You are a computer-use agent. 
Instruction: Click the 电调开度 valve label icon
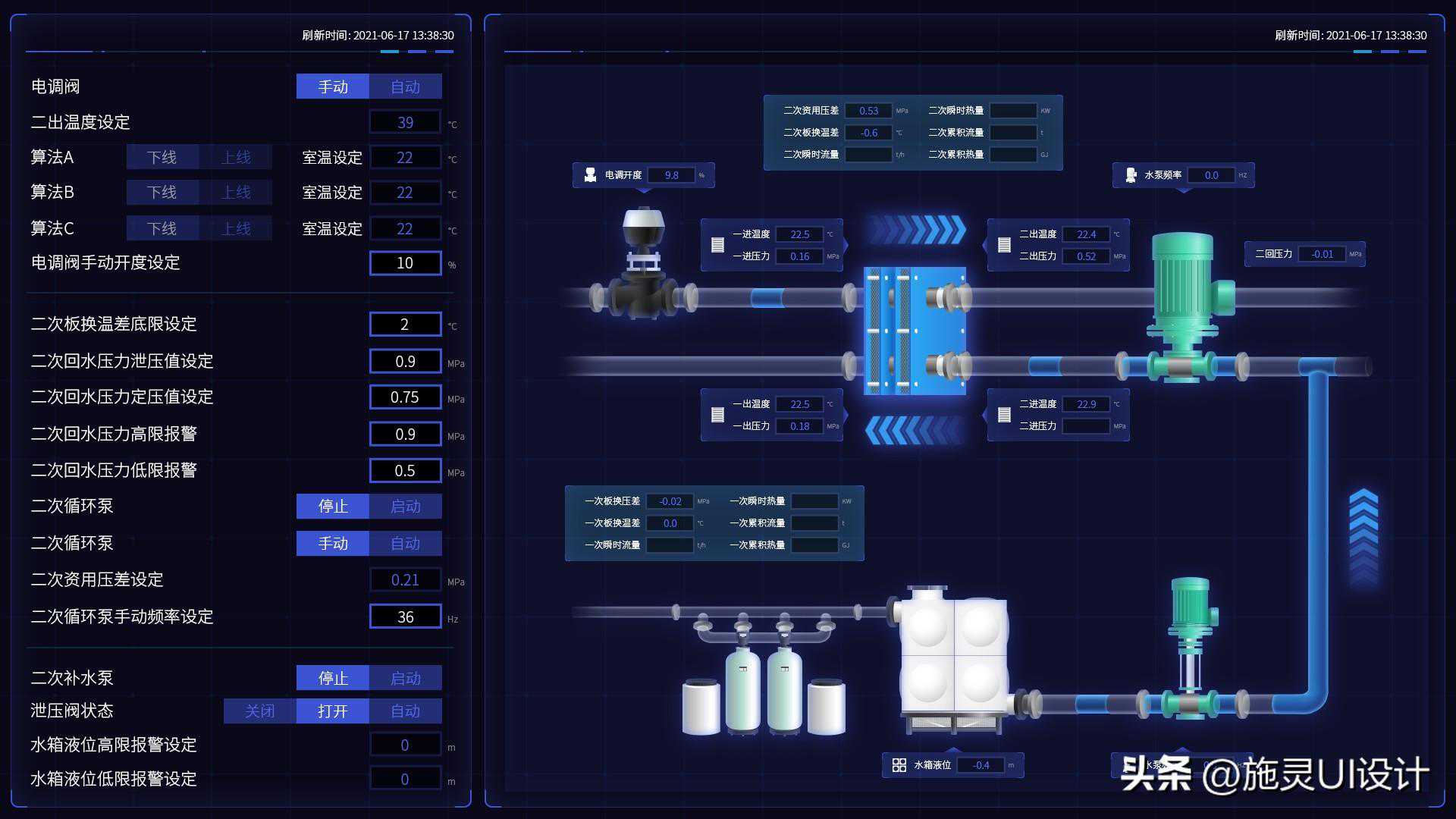tap(590, 175)
